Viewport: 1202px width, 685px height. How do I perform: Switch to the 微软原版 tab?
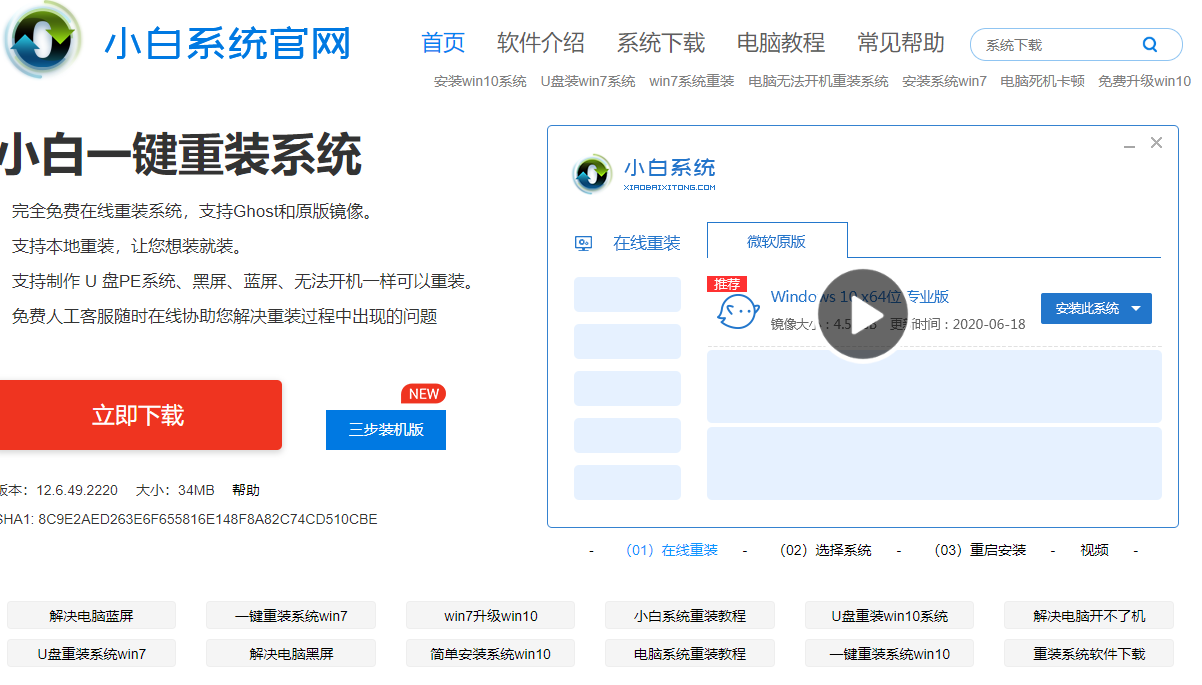coord(776,241)
